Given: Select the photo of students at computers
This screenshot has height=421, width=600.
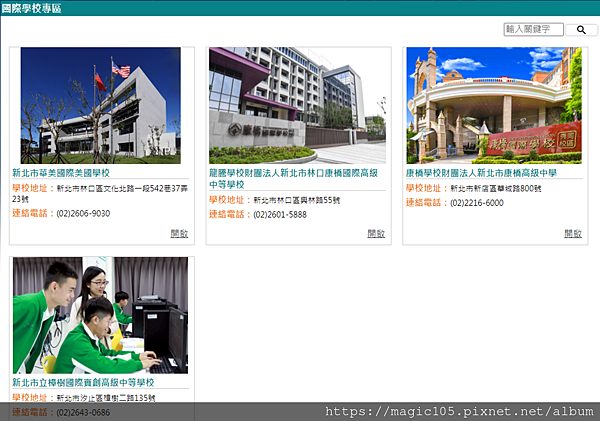Looking at the screenshot, I should [x=100, y=315].
